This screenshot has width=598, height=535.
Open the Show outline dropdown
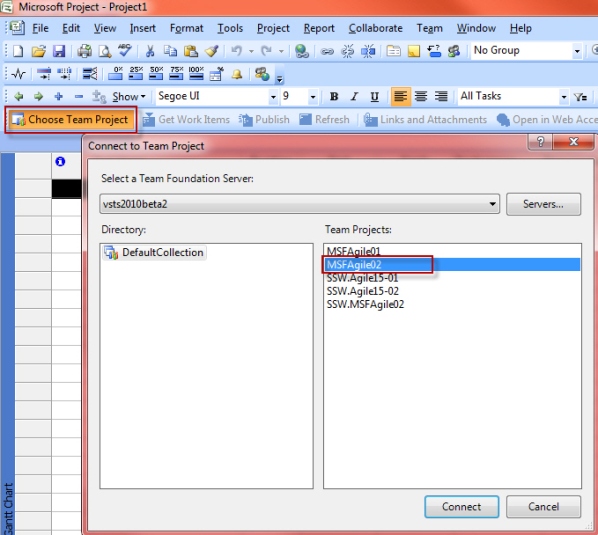pos(129,96)
